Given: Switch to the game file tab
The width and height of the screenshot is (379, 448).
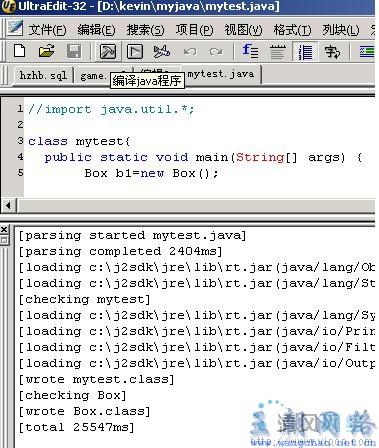Looking at the screenshot, I should tap(92, 76).
